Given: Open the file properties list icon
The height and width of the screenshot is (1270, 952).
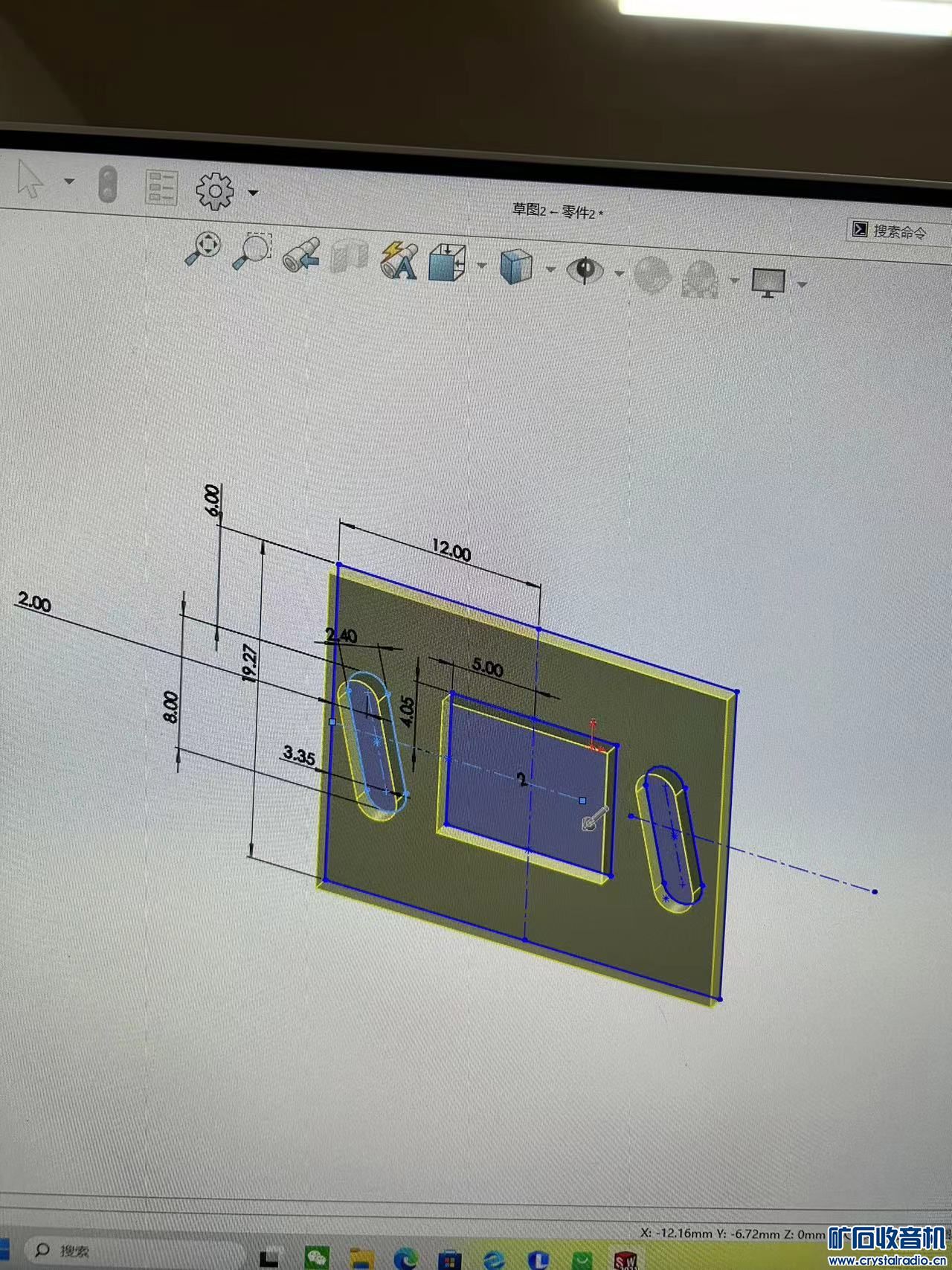Looking at the screenshot, I should point(161,187).
